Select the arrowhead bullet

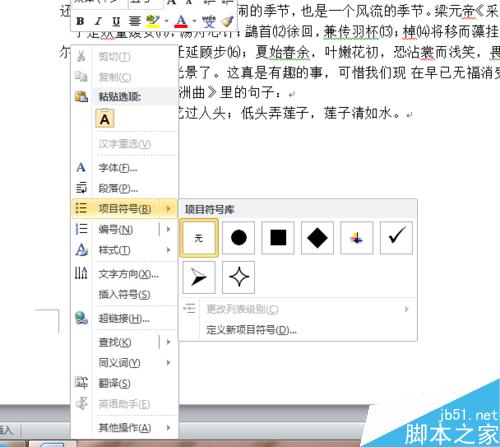click(199, 277)
